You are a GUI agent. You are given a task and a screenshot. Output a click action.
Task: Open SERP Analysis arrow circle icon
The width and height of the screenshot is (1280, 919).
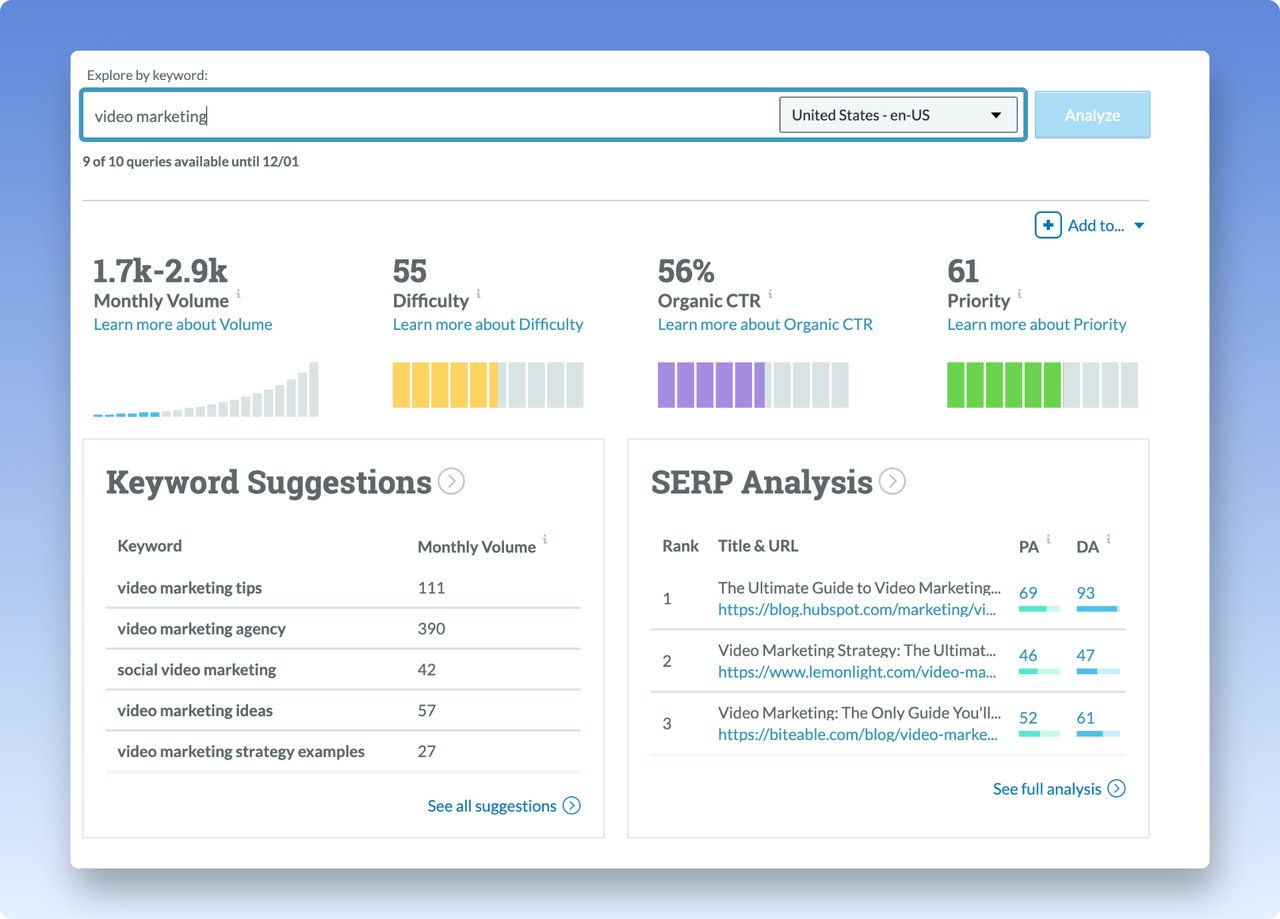point(892,482)
